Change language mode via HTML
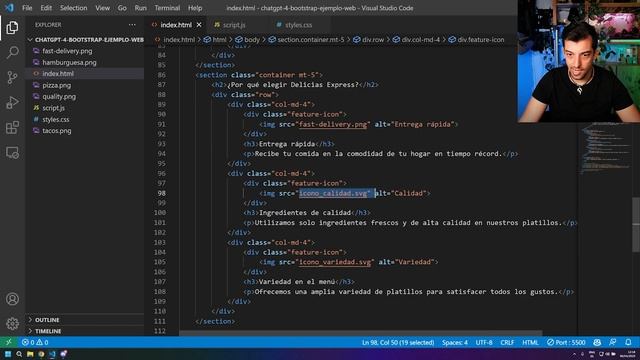 pos(530,342)
